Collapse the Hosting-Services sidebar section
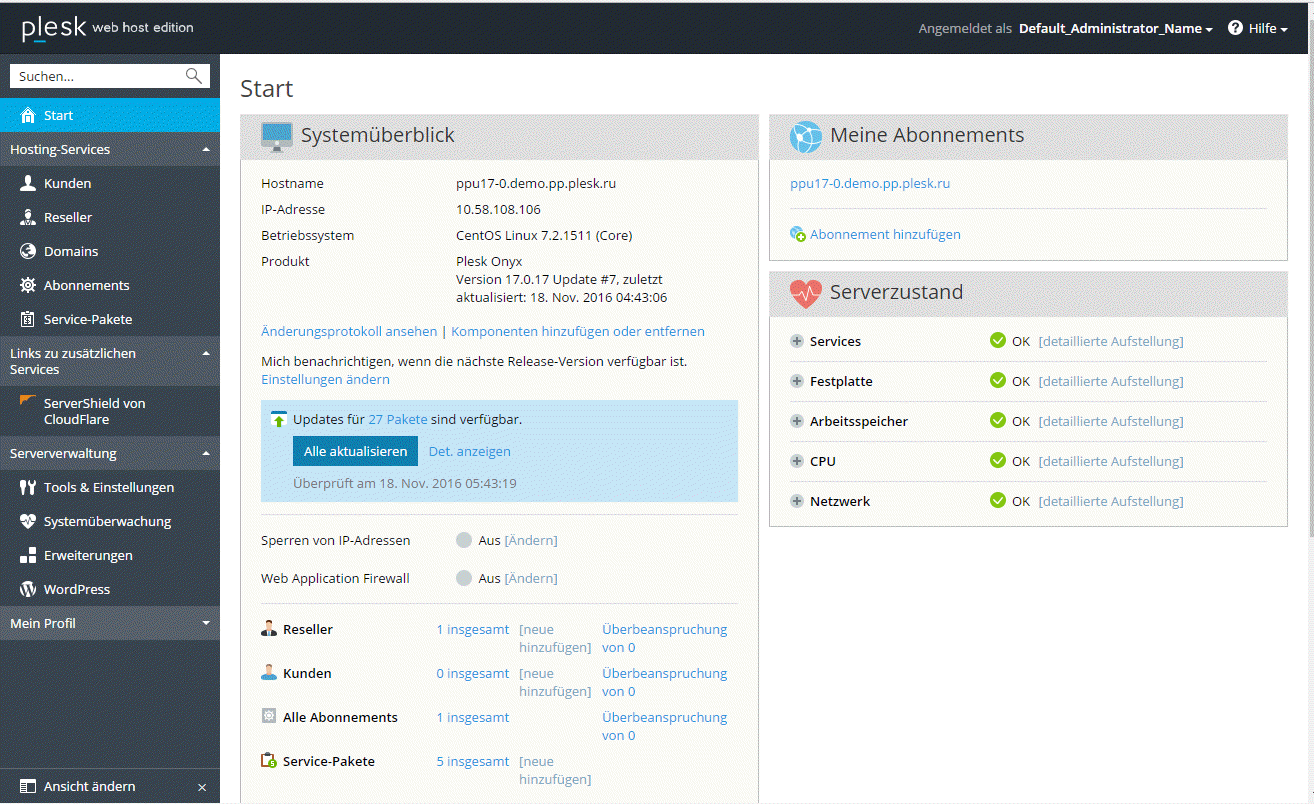 point(206,149)
